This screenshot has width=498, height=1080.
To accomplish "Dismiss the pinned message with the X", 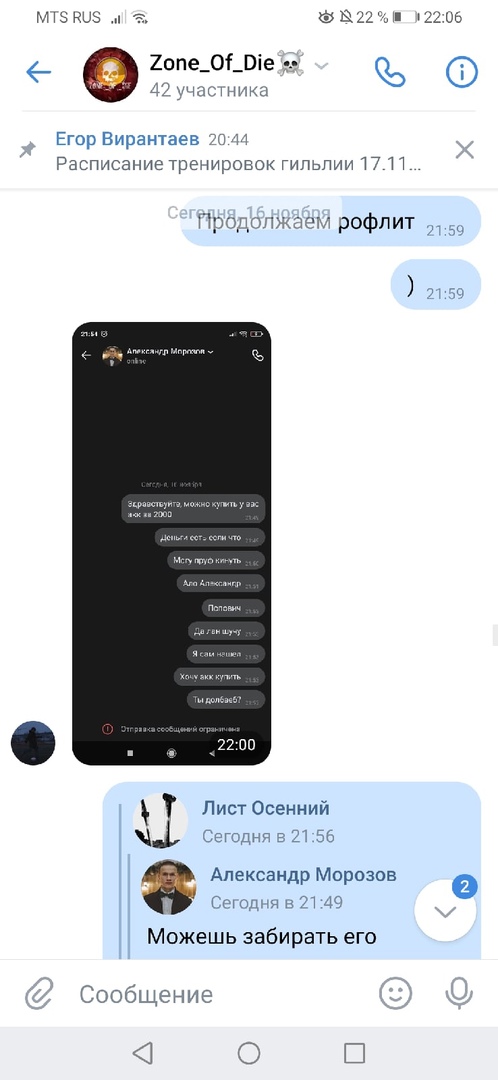I will click(x=465, y=149).
